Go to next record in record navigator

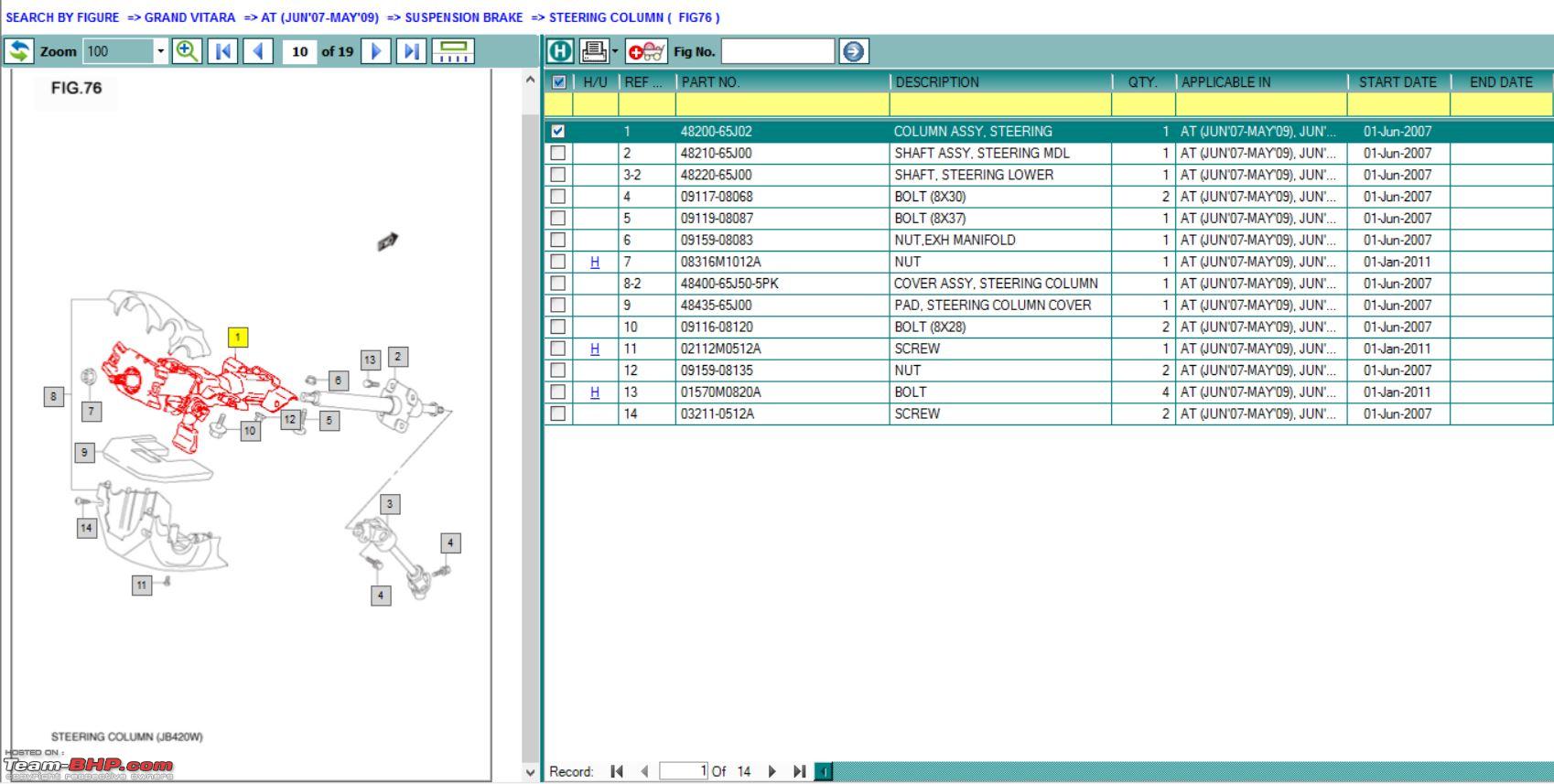point(772,771)
